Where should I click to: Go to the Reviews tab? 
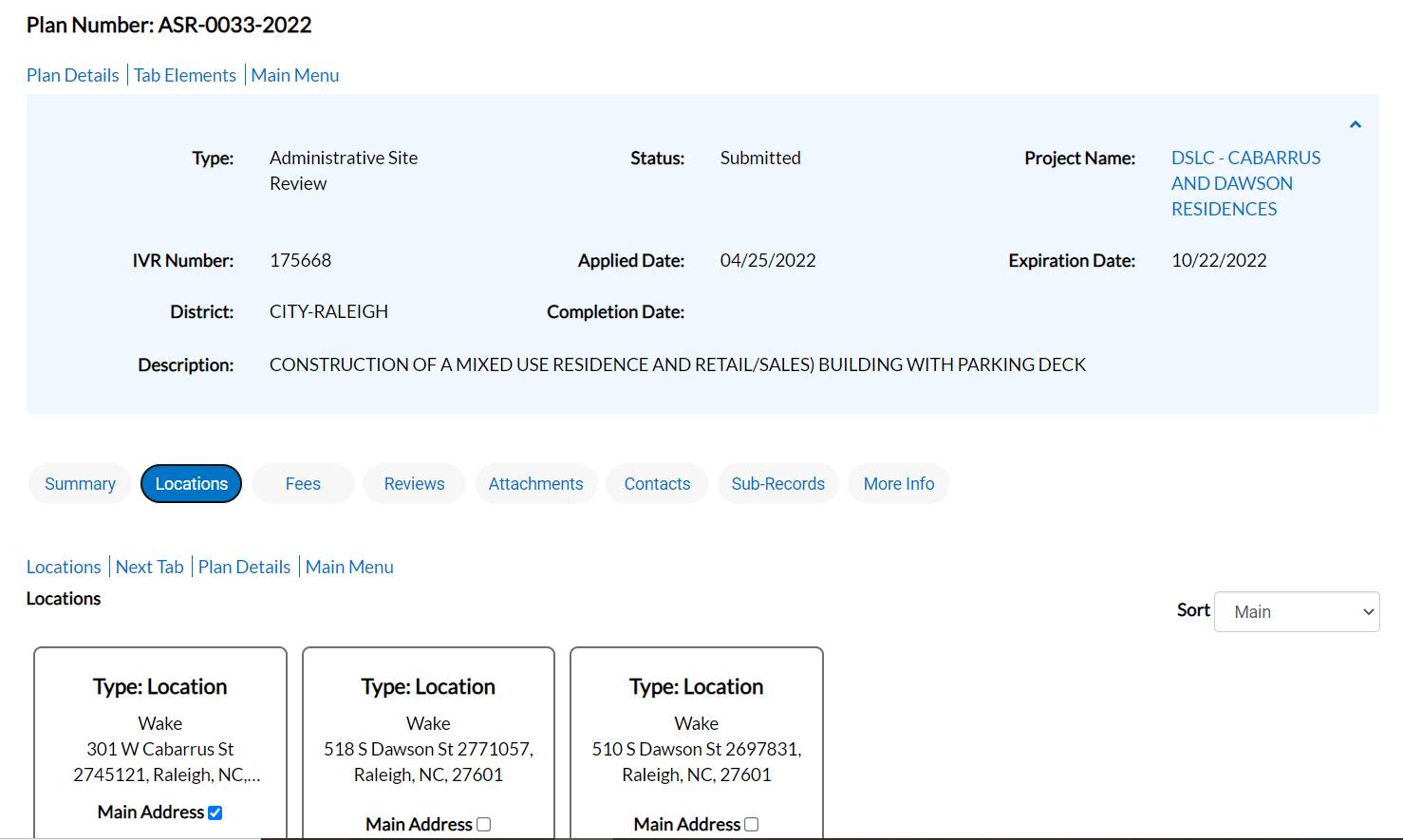(x=414, y=484)
